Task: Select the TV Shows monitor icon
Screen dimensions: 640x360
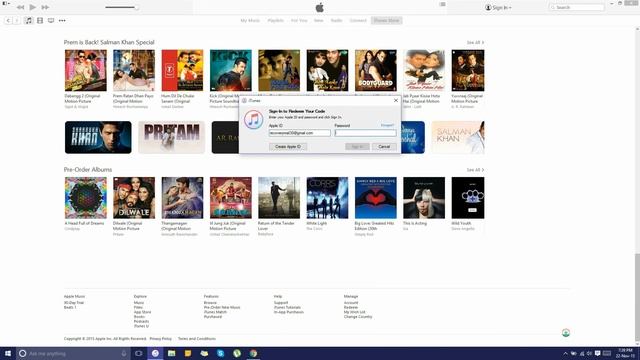Action: point(51,20)
